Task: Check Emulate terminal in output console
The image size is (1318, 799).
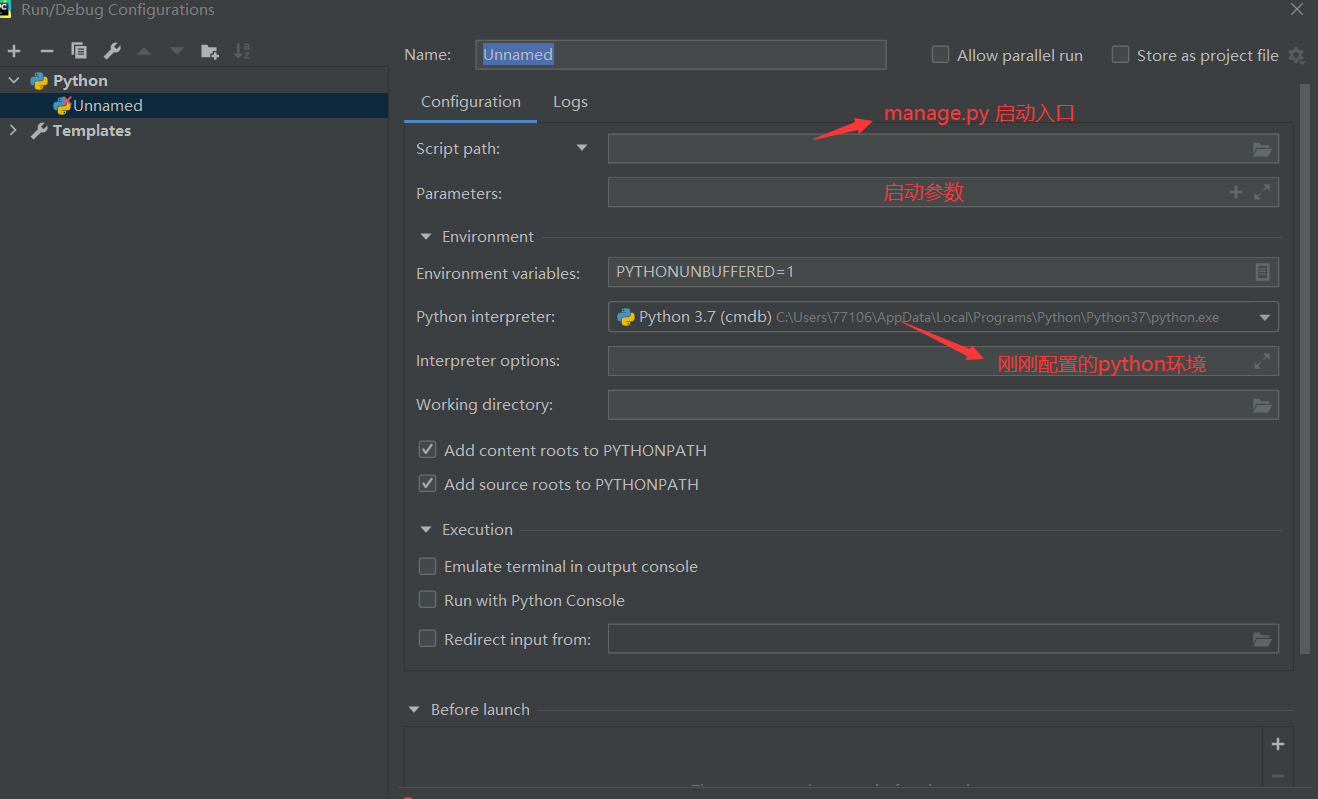Action: pos(427,566)
